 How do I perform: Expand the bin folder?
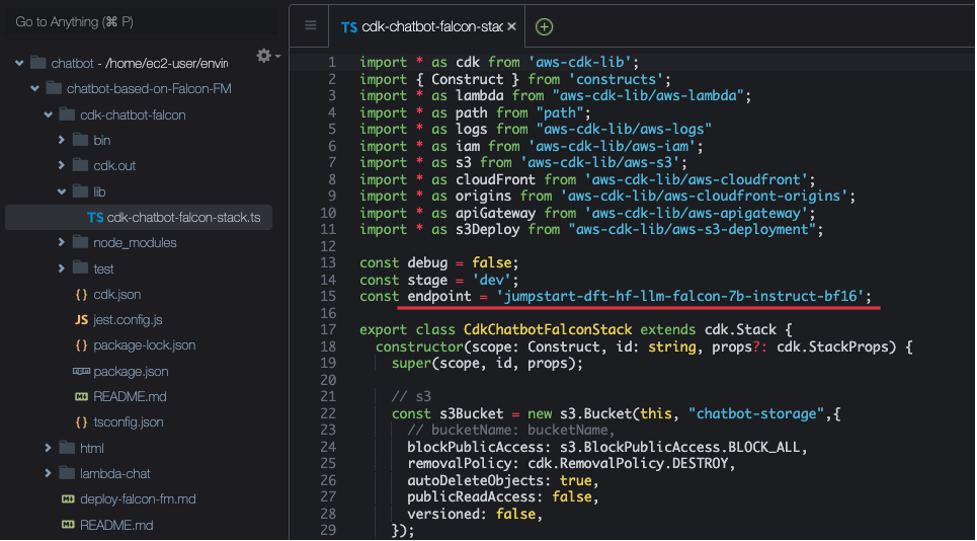coord(62,141)
